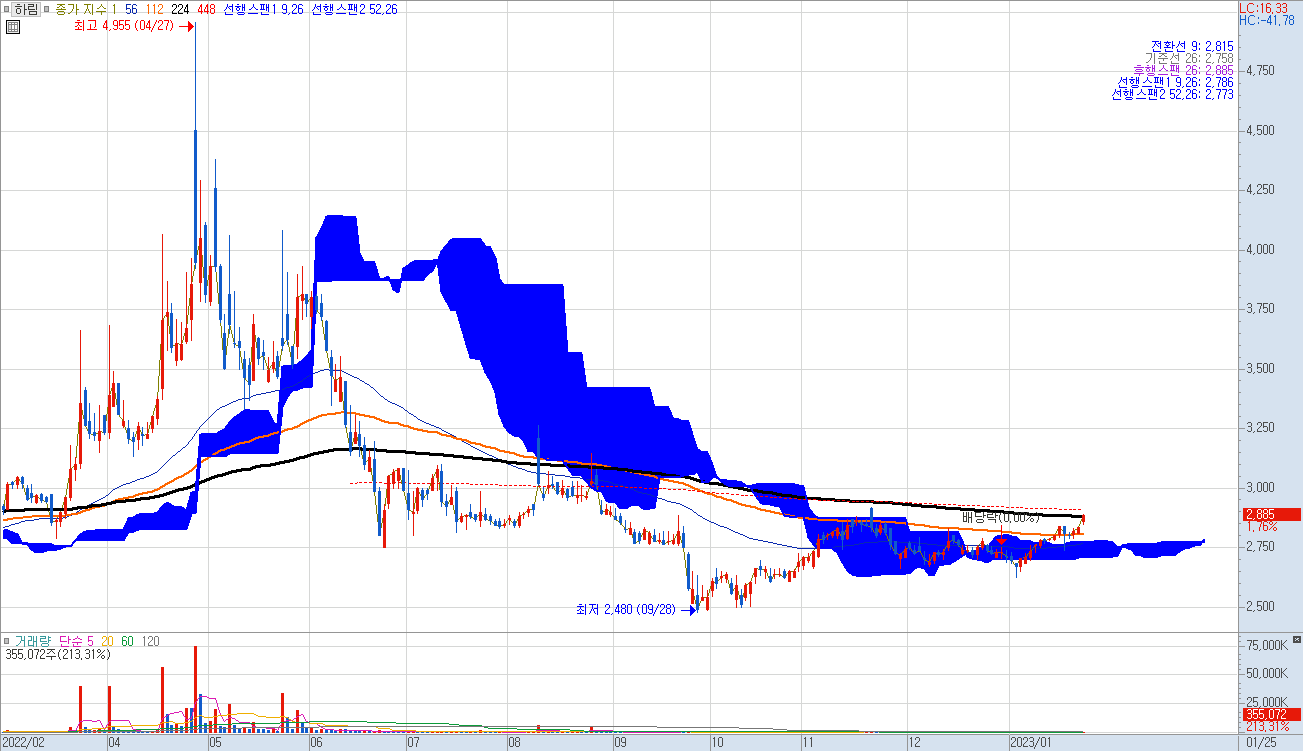The width and height of the screenshot is (1303, 751).
Task: Click the 4,750 price axis label
Action: (1260, 70)
